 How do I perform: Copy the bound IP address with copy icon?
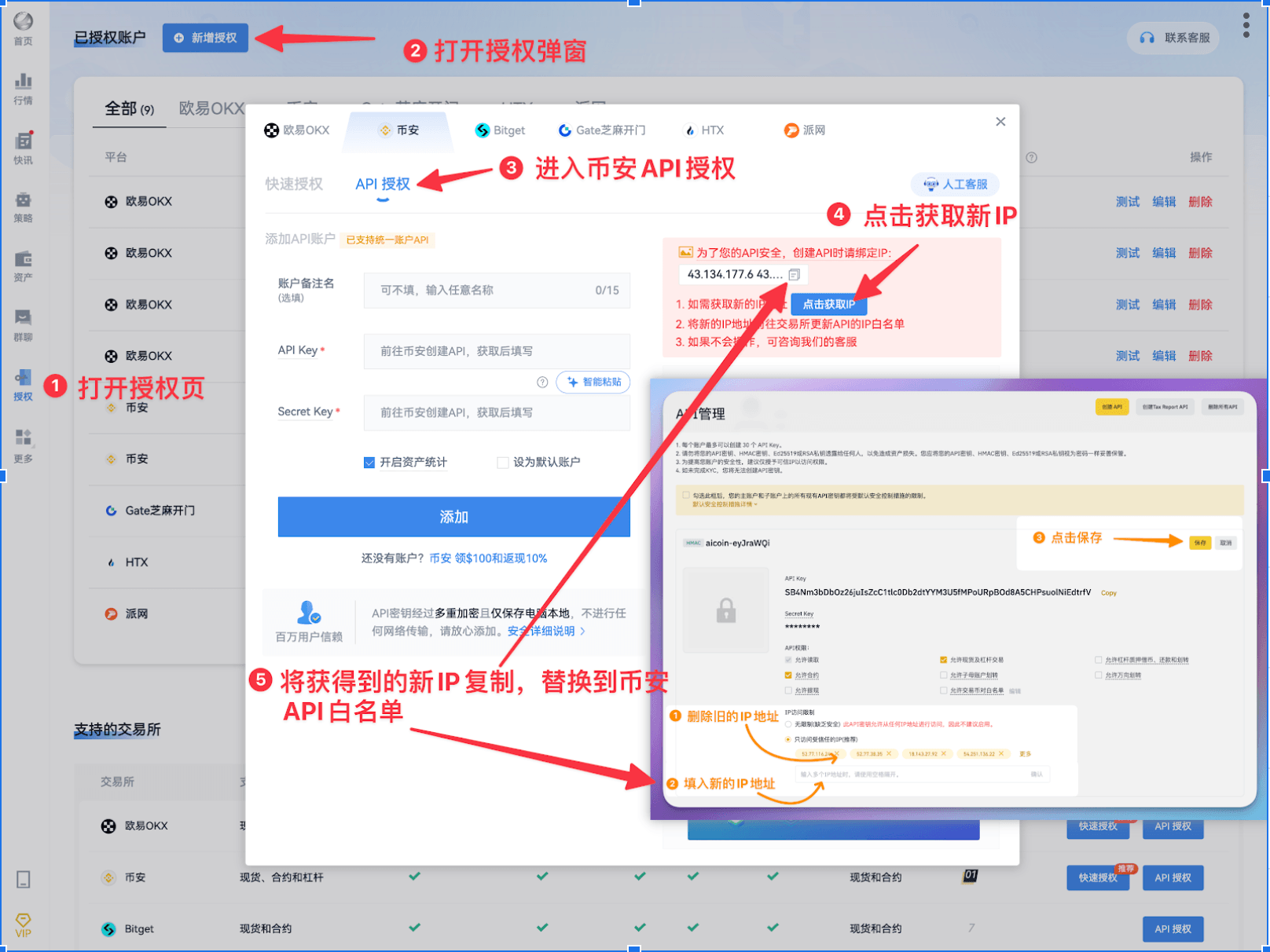pyautogui.click(x=795, y=274)
